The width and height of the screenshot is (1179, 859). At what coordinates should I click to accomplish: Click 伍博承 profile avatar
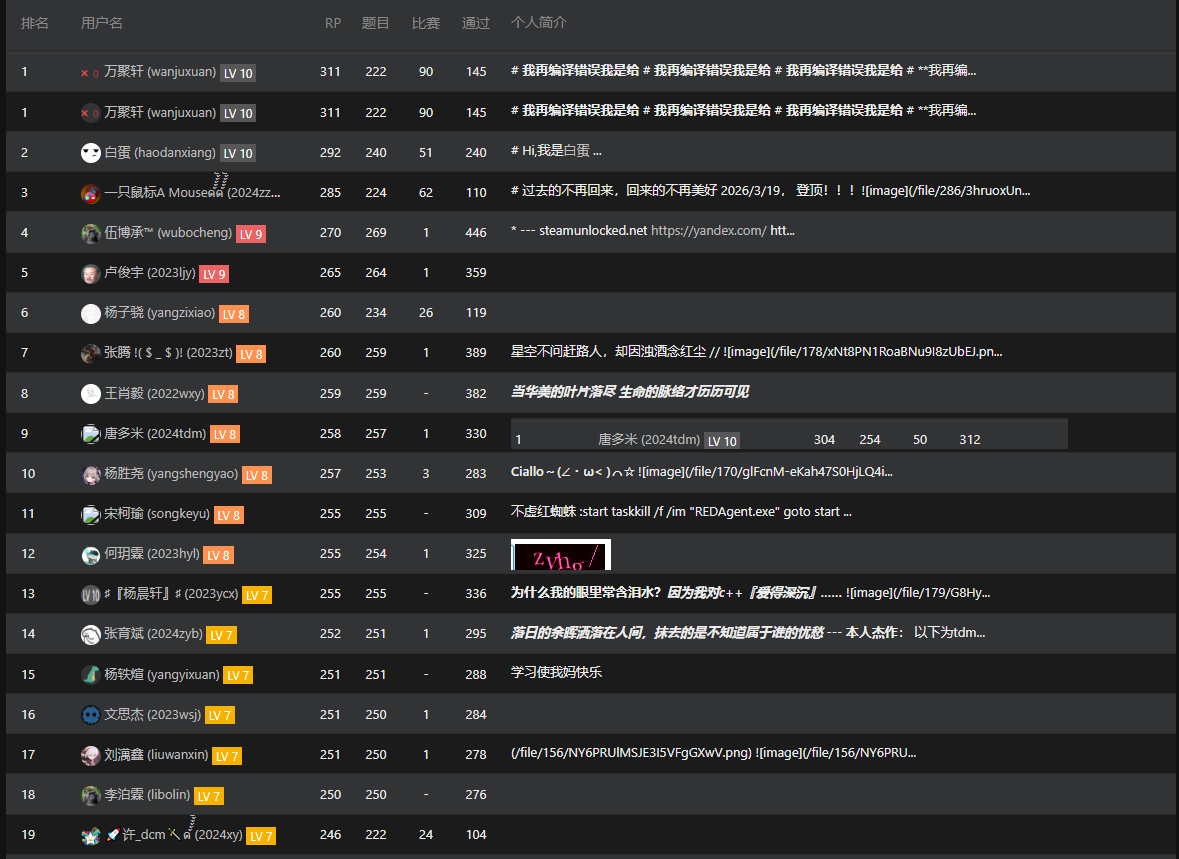[x=90, y=233]
